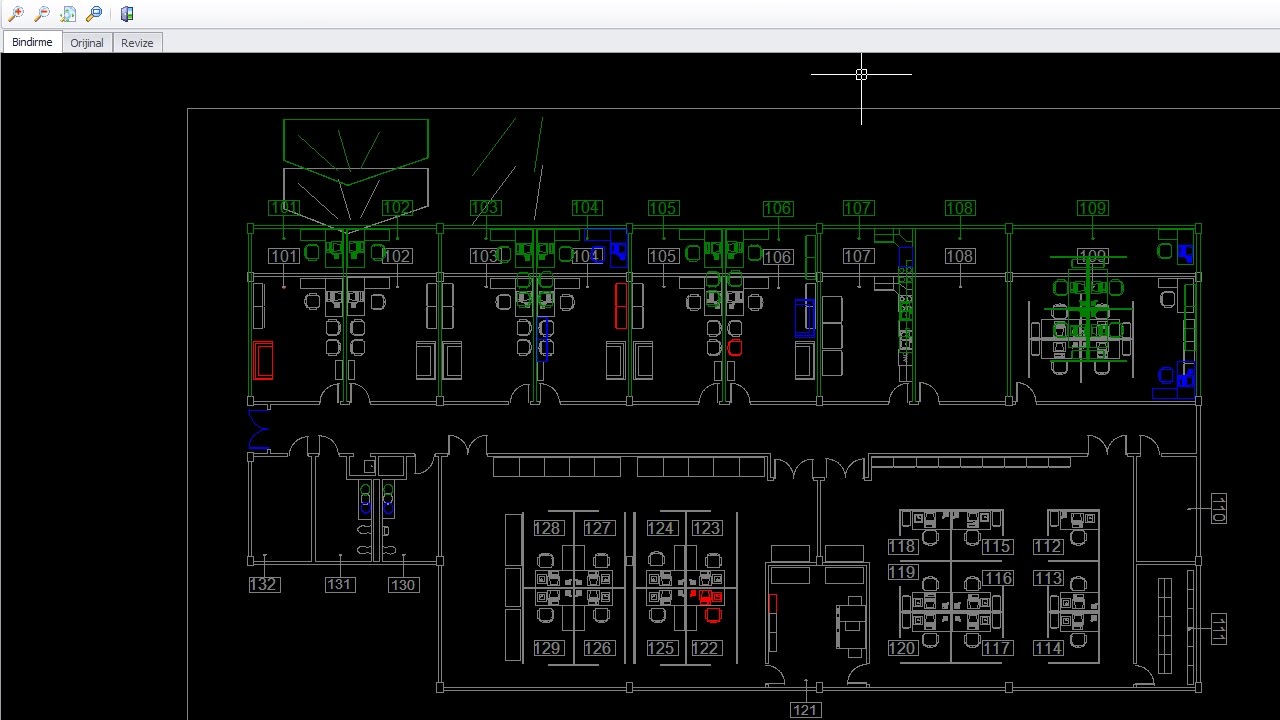The height and width of the screenshot is (720, 1280).
Task: Click the workstation label 118
Action: point(903,546)
